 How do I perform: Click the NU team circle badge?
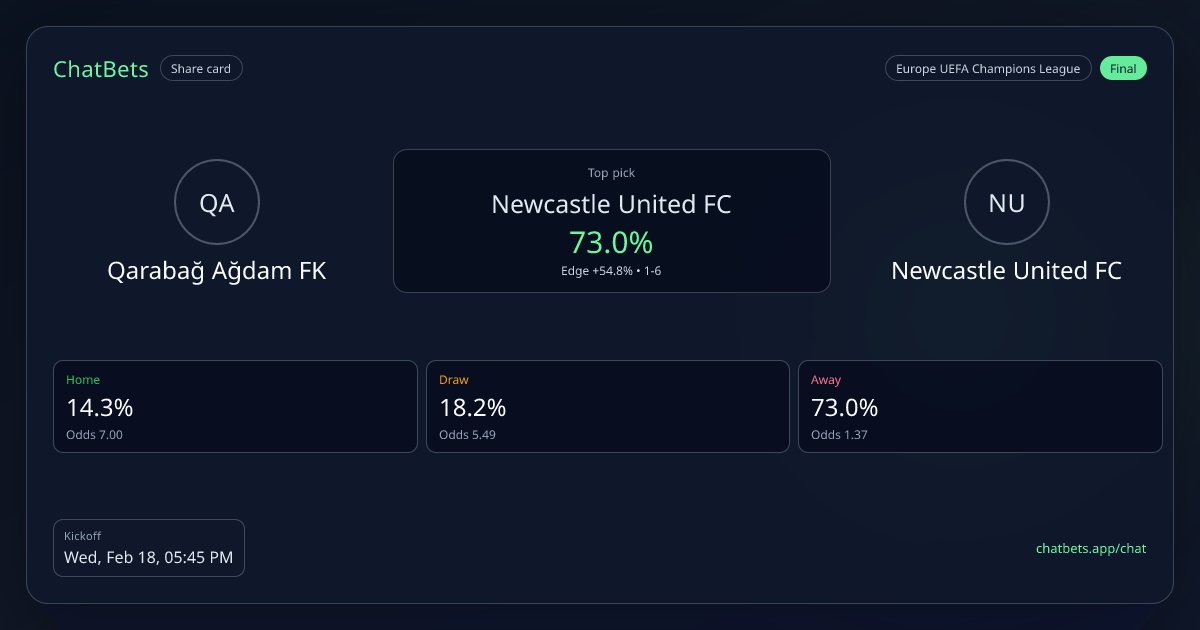[x=1006, y=203]
